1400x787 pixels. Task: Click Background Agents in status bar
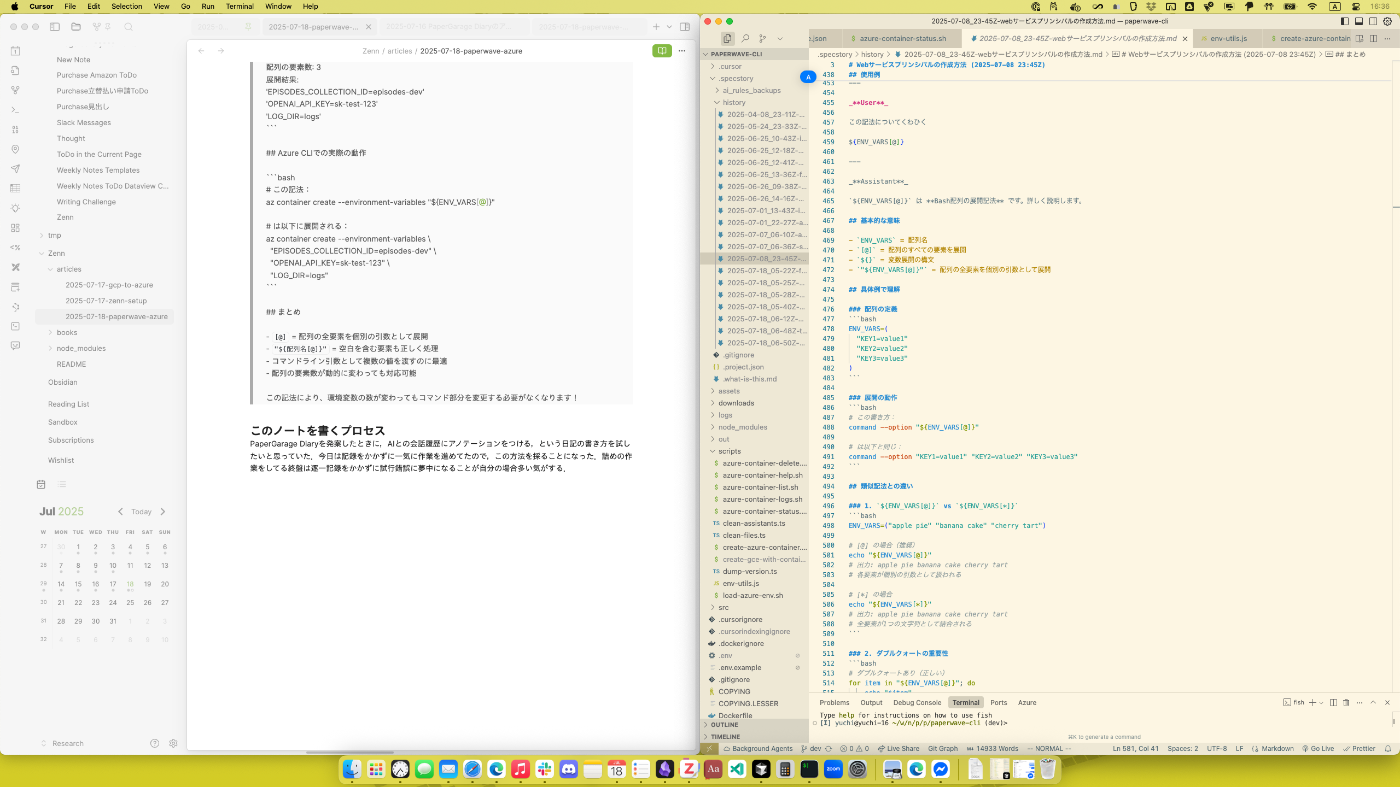[x=757, y=748]
